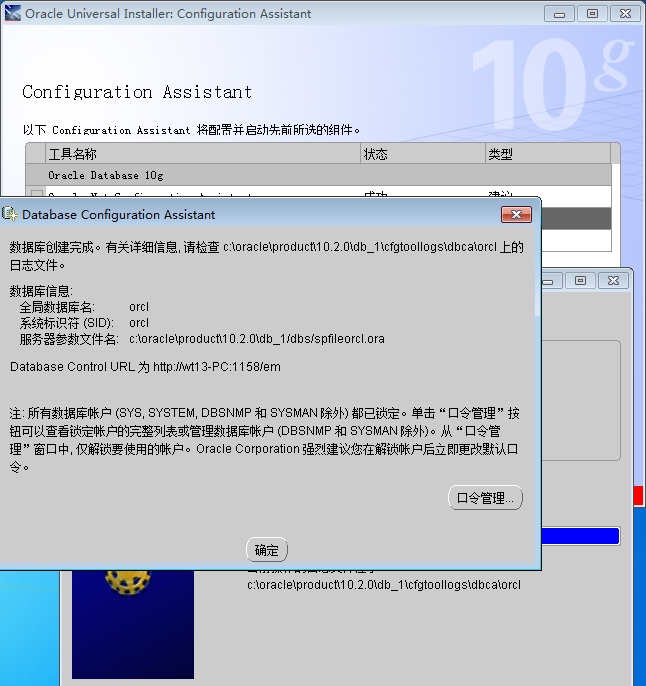Click the Database Control URL text
Viewport: 646px width, 686px height.
(145, 367)
